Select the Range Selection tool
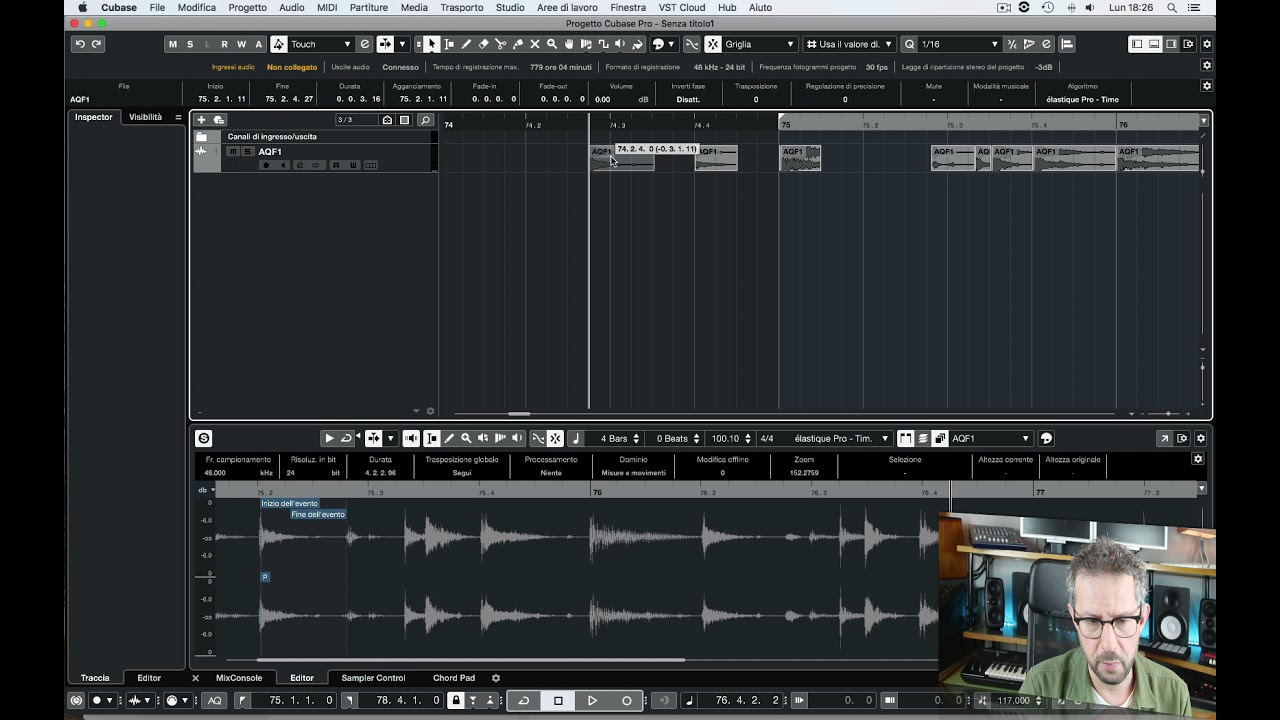Viewport: 1280px width, 720px height. pos(449,44)
